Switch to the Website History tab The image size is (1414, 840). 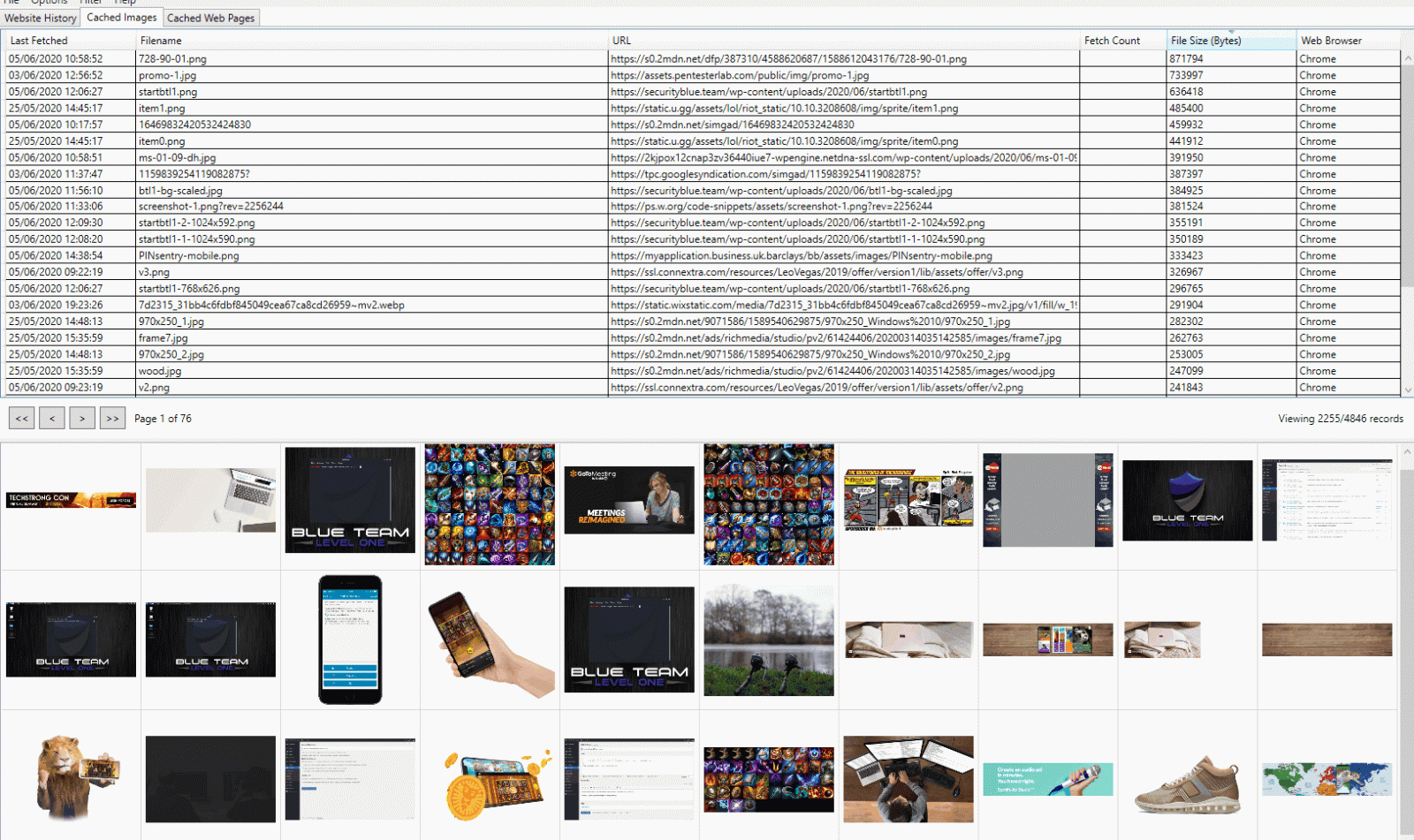[41, 18]
